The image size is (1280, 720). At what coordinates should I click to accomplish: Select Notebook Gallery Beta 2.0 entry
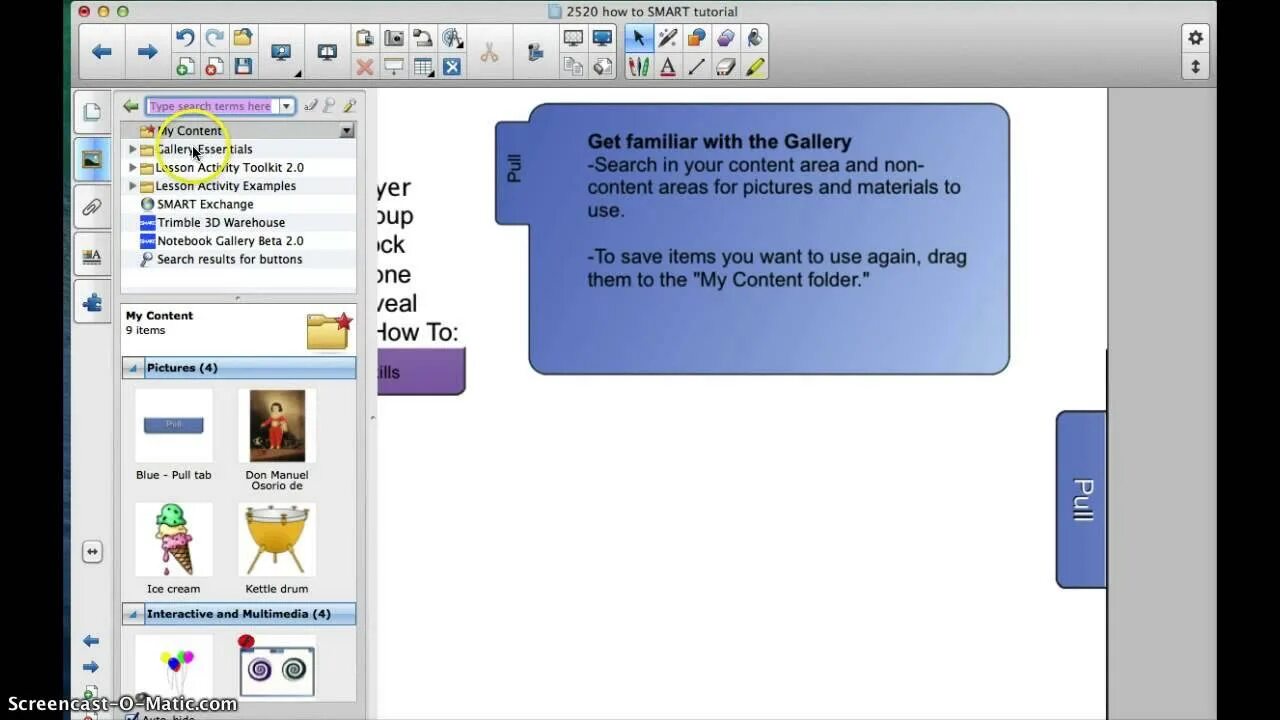230,241
